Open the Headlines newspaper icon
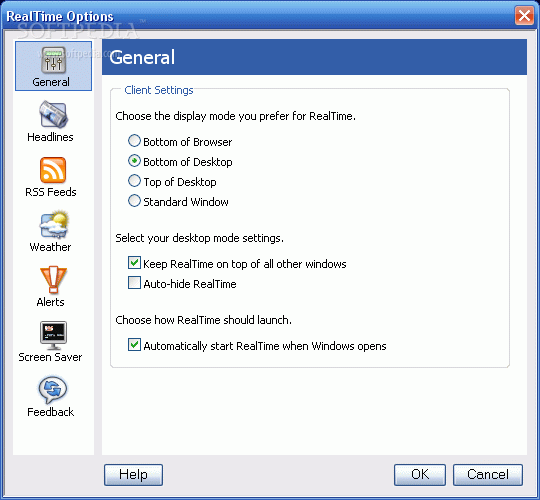 [53, 114]
